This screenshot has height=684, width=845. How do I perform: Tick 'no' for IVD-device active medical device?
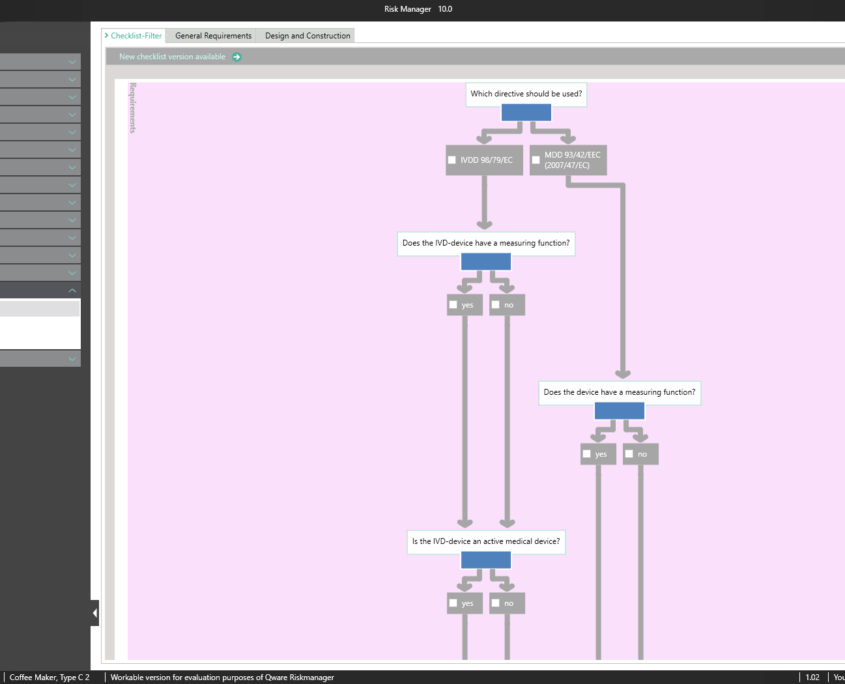pyautogui.click(x=496, y=604)
